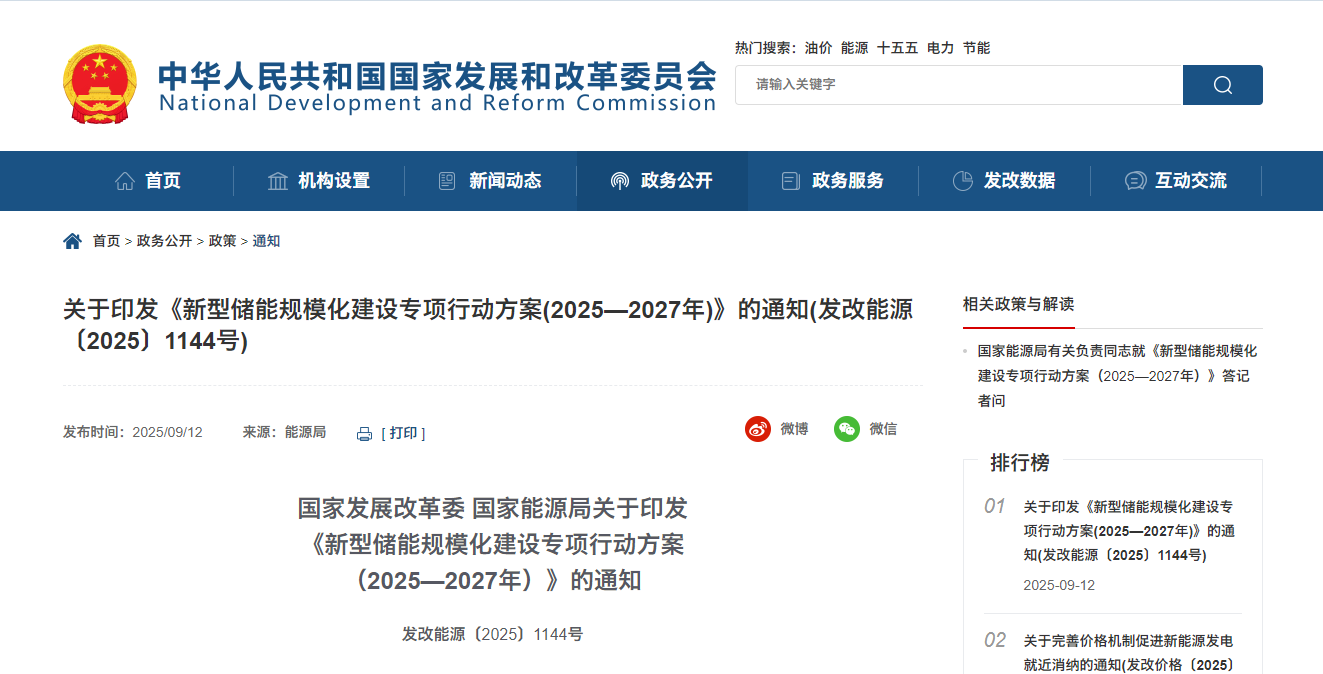Click the centered heading 国家发展改革委 国家能源局关于印发
Screen dimensions: 1323x674
pyautogui.click(x=493, y=508)
